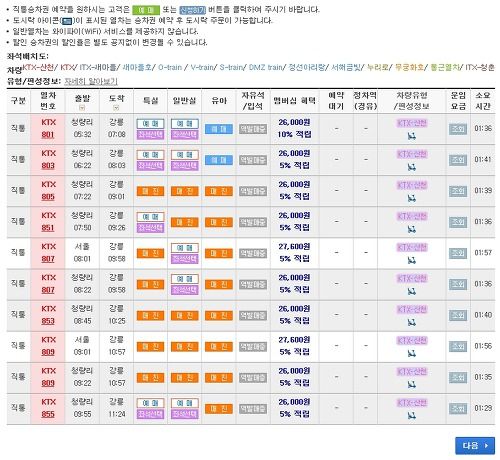This screenshot has height=460, width=500.
Task: Open the ITX-새마을 seat layout link
Action: coord(98,67)
